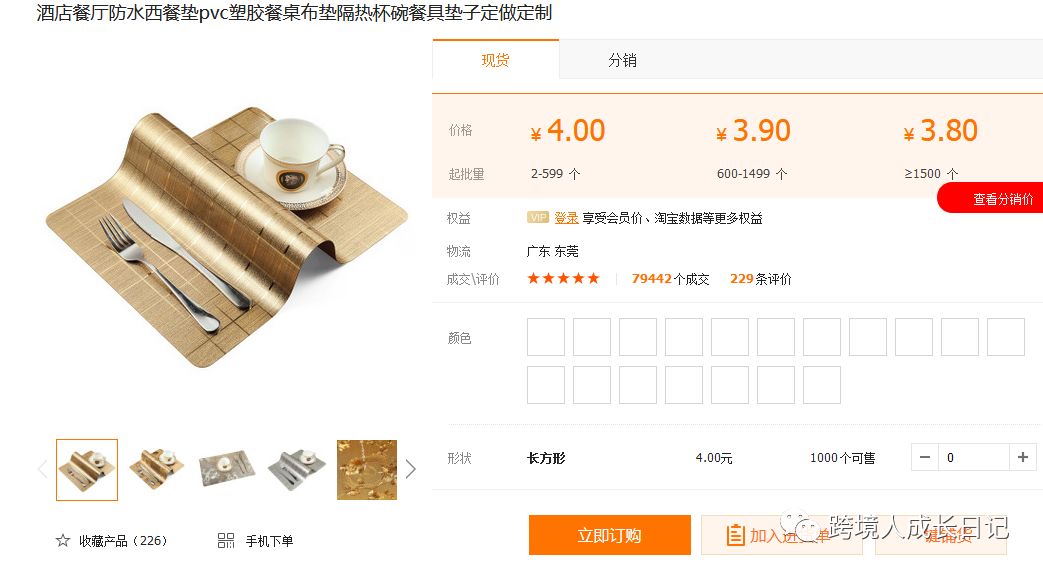Select the last color swatch in second row
1043x573 pixels.
pos(821,385)
